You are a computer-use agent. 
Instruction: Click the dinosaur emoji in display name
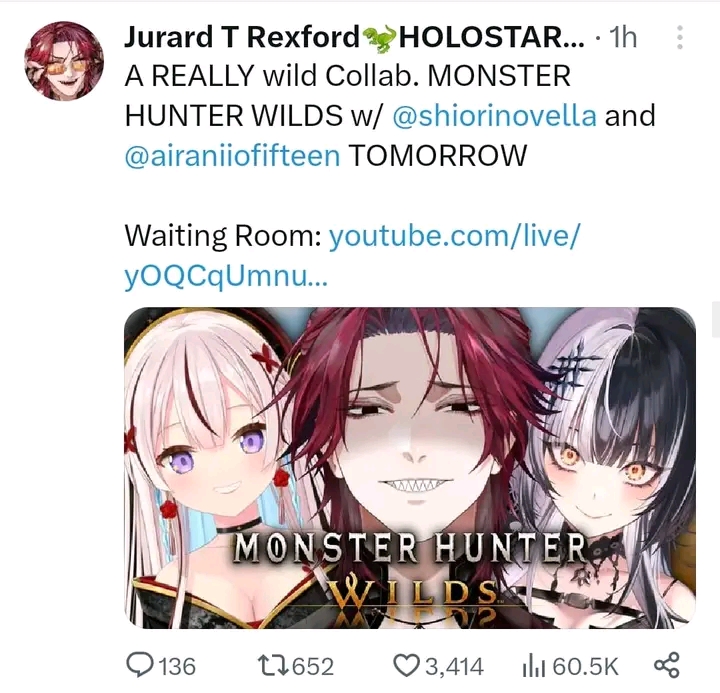tap(379, 38)
